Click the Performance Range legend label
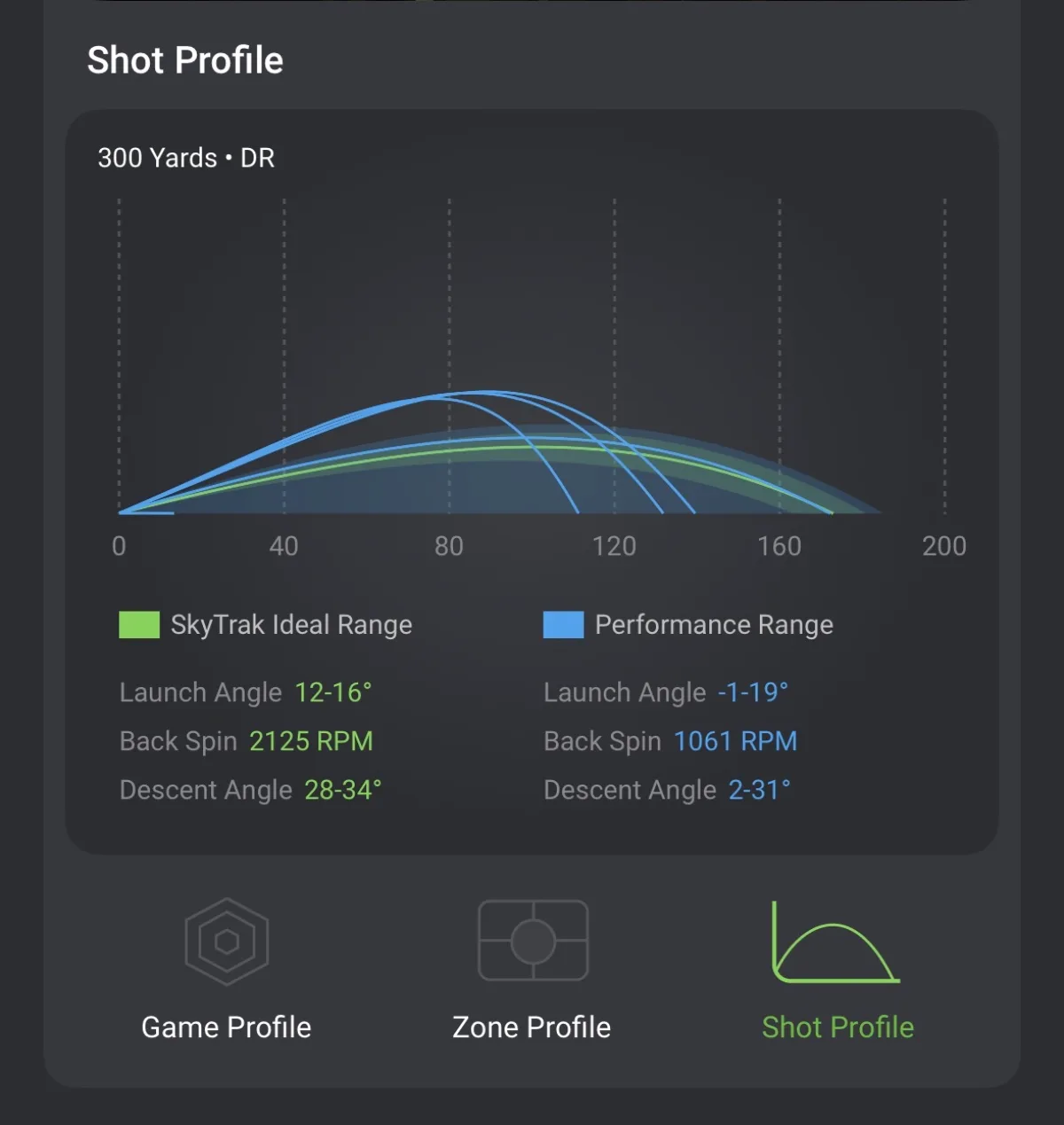The image size is (1064, 1125). click(714, 625)
